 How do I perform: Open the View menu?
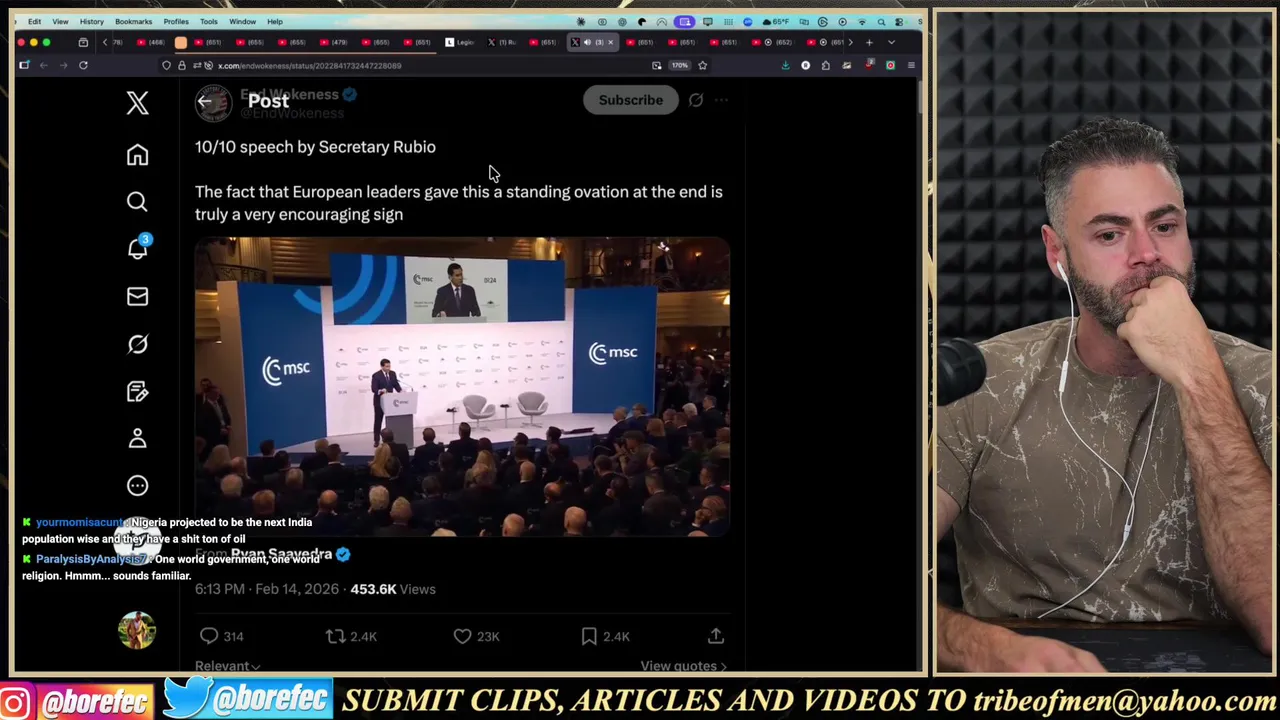(x=60, y=21)
